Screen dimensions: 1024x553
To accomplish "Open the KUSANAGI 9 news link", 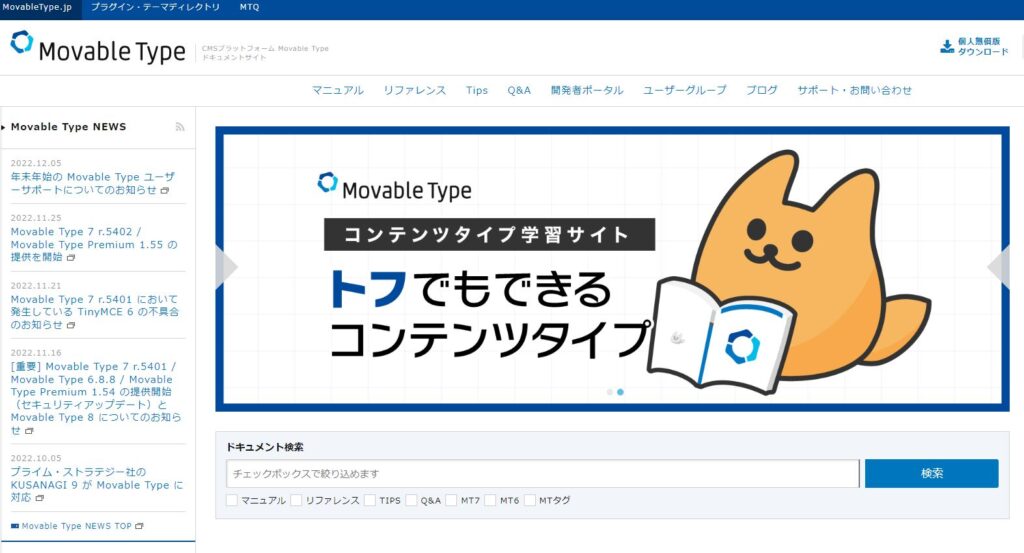I will (97, 484).
